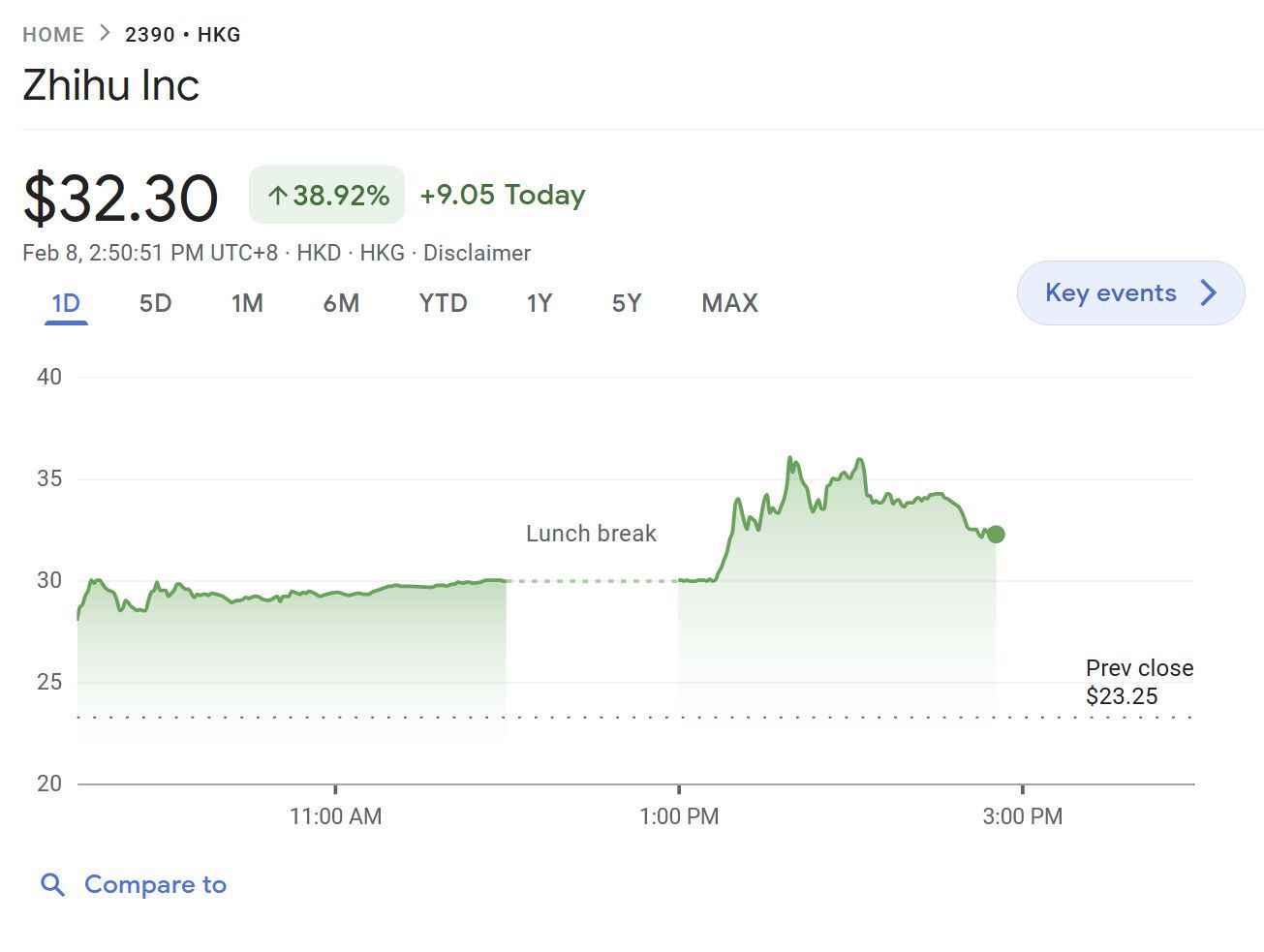Choose the 1Y time range
Screen dimensions: 1264x952
[539, 303]
